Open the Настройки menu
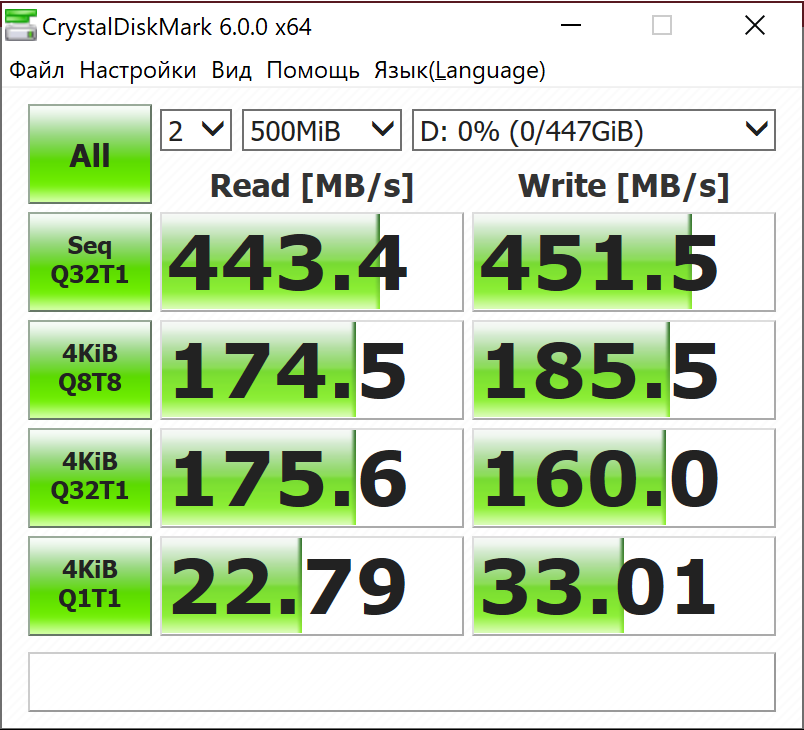 pos(138,70)
